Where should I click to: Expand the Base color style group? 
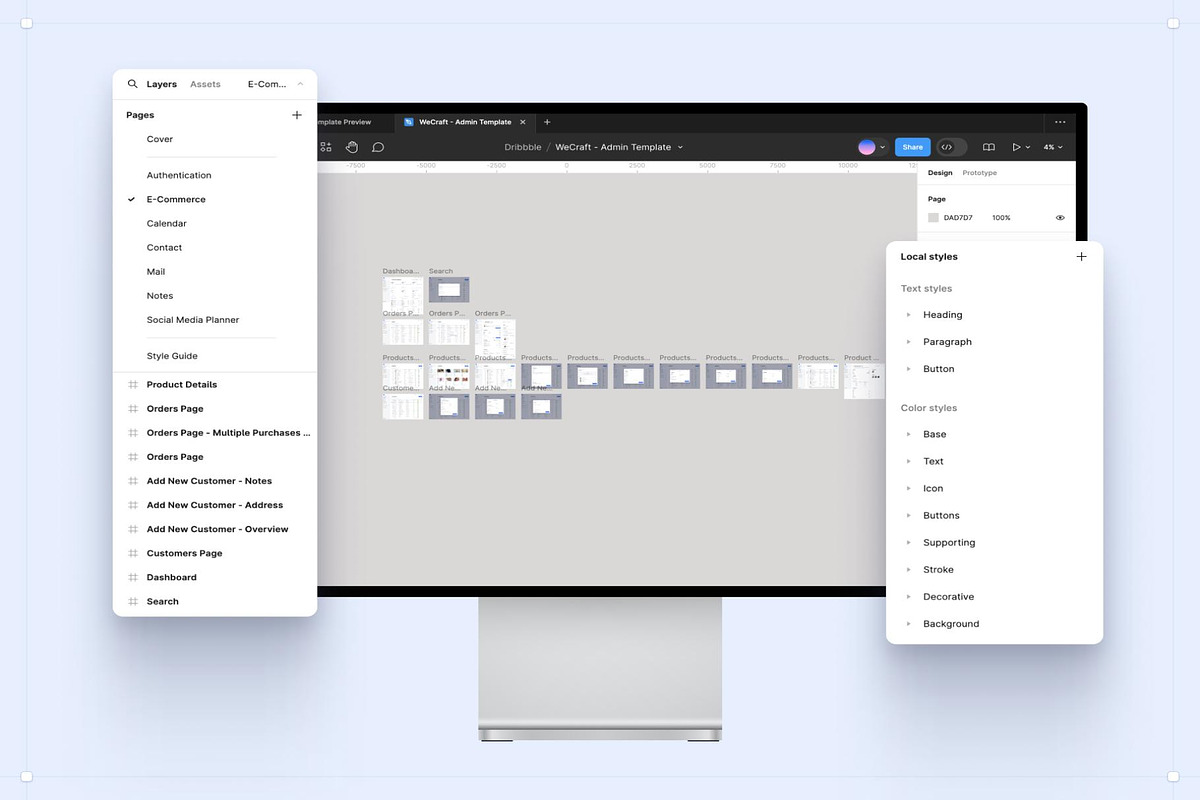(x=909, y=435)
